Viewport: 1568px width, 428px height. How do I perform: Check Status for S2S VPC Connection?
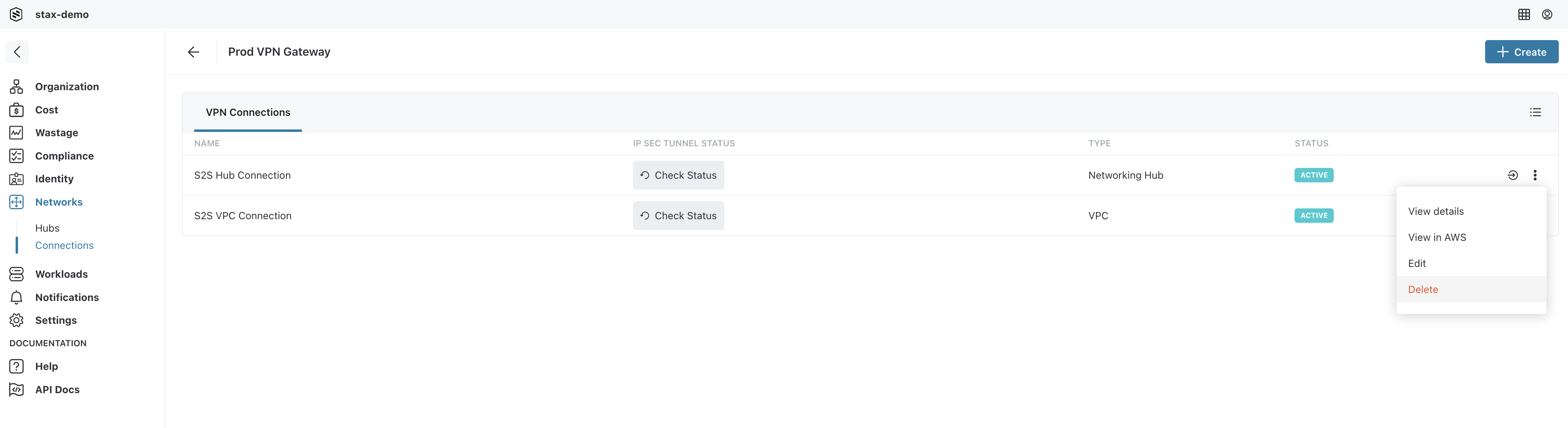pos(678,216)
